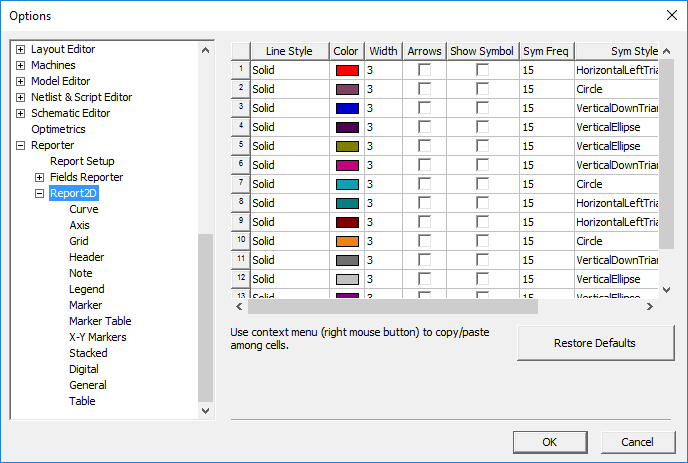Expand the Fields Reporter node
This screenshot has height=463, width=688.
(x=39, y=177)
